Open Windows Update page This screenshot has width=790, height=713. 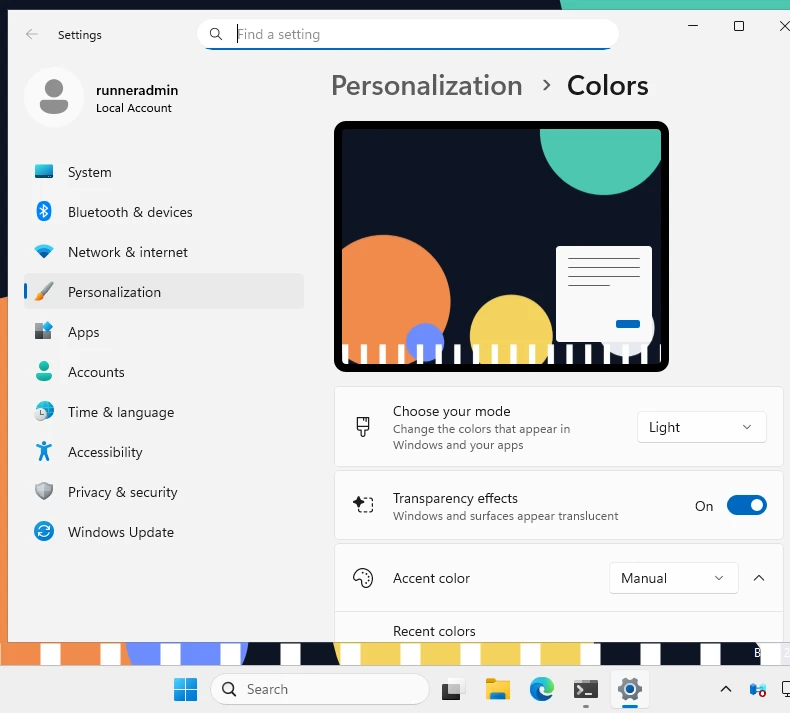click(x=164, y=532)
